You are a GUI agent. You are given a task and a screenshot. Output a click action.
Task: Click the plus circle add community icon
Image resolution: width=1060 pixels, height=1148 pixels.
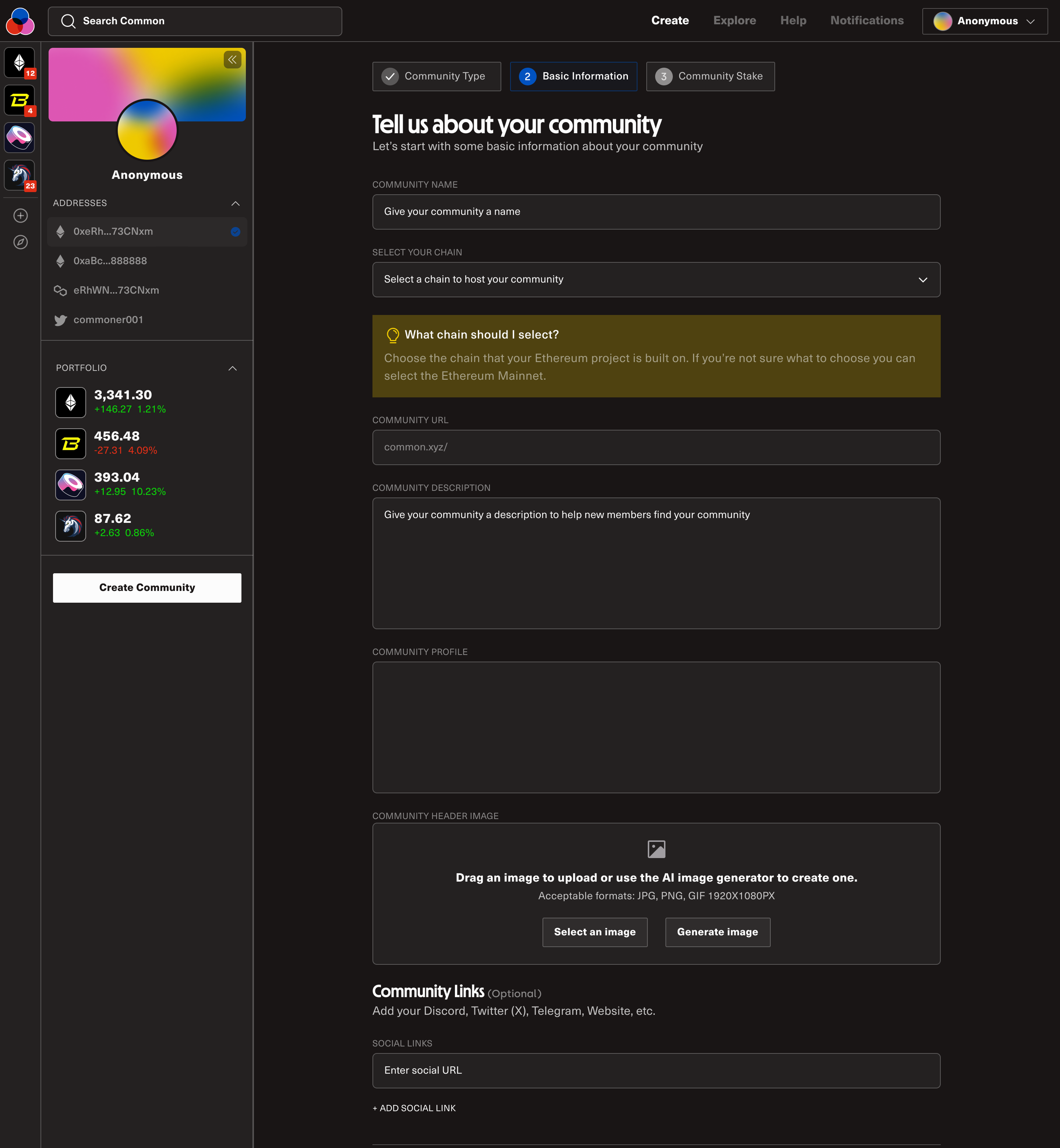pos(21,216)
